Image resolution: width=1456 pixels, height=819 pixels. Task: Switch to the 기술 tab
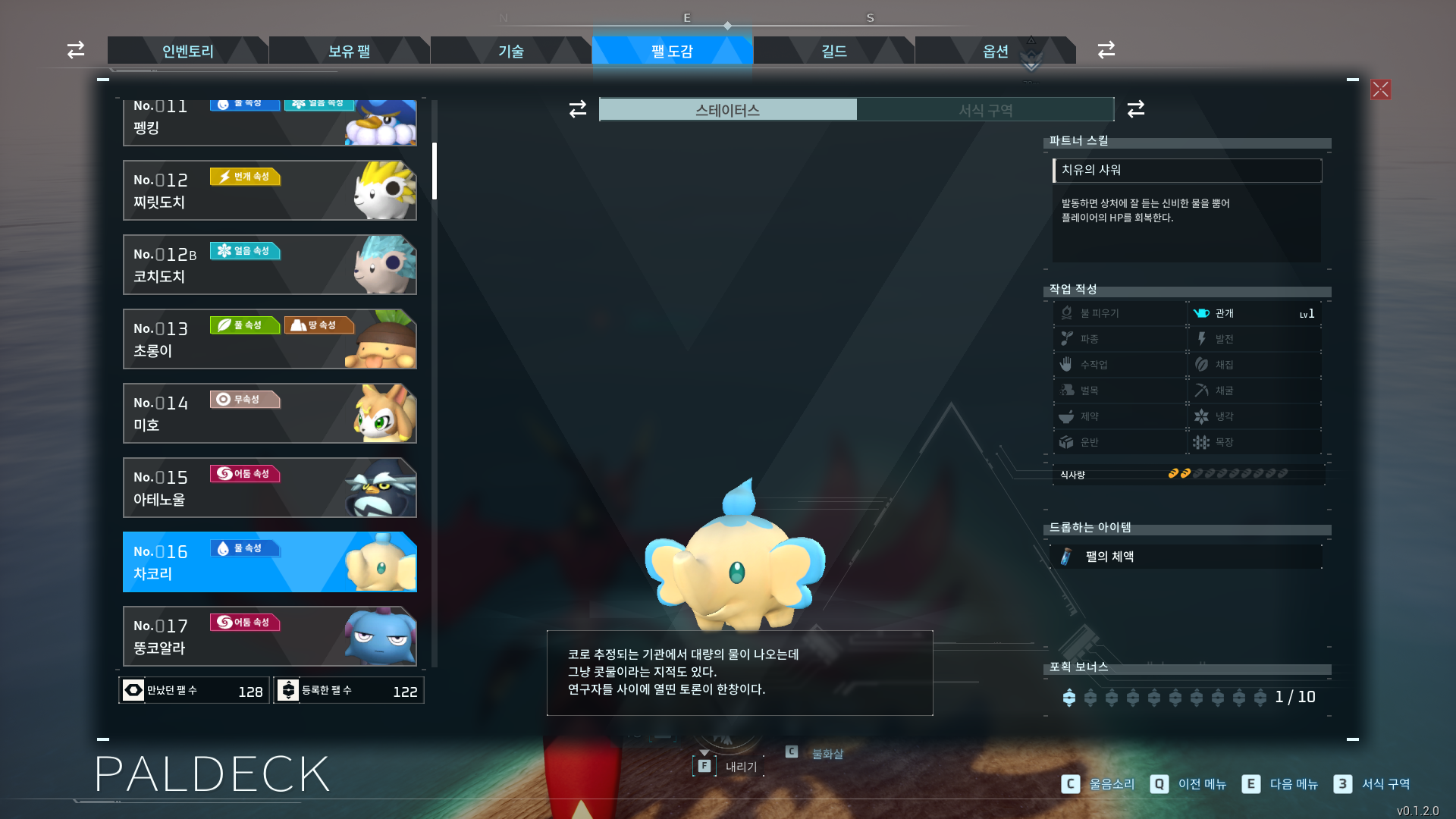510,51
